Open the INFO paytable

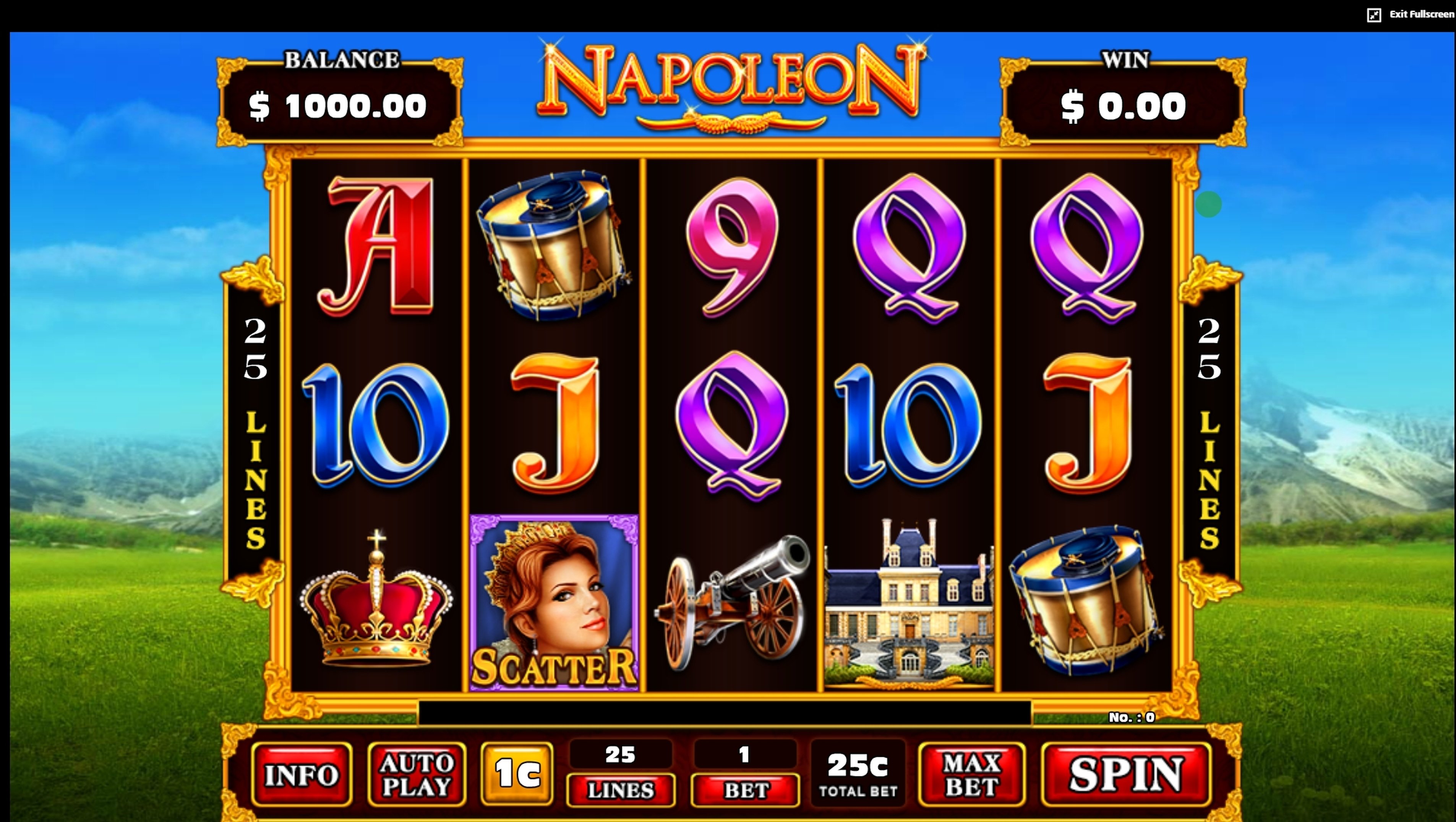[301, 774]
